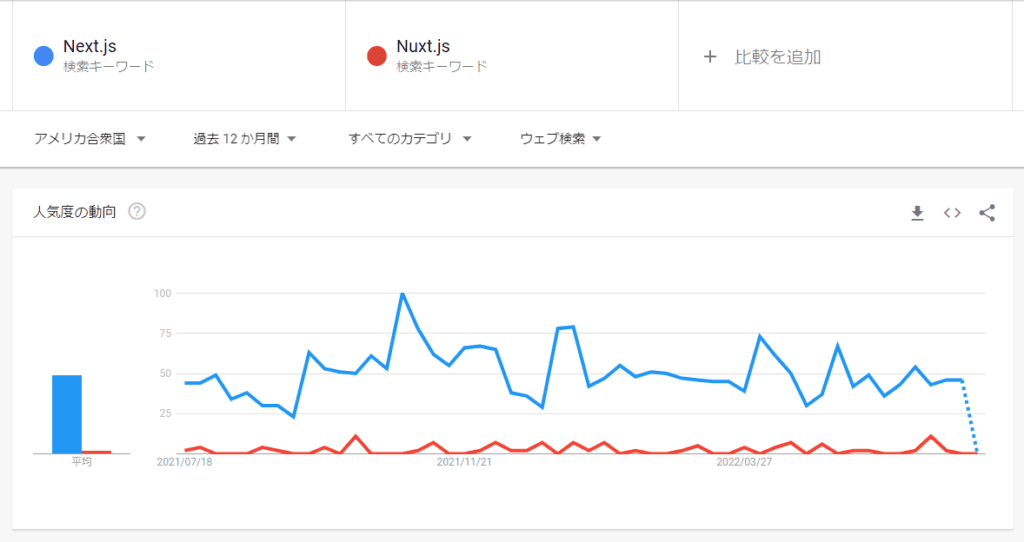The image size is (1024, 542).
Task: Click the red average bar for Nuxt.js
Action: coord(97,452)
